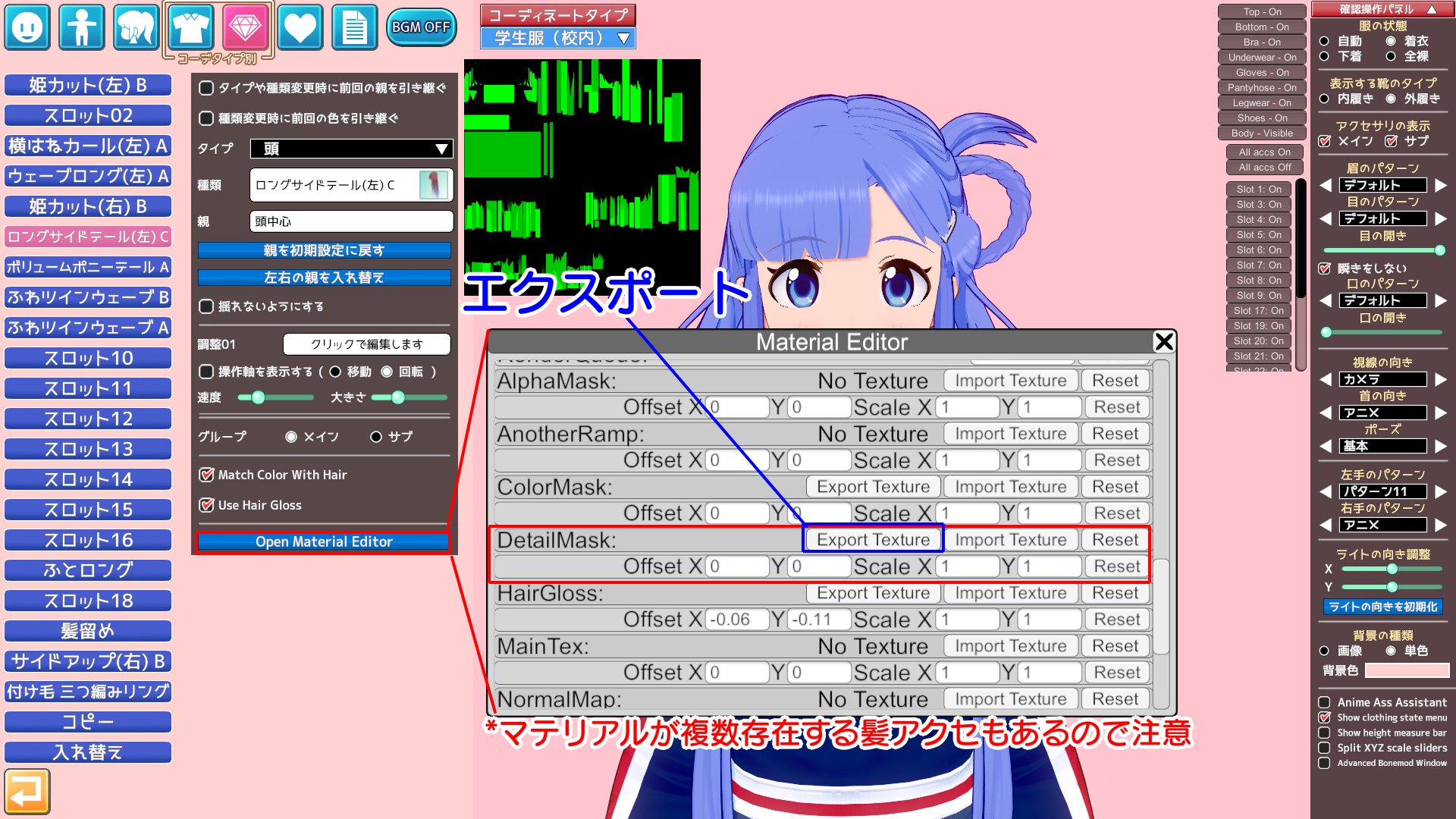This screenshot has height=819, width=1456.
Task: Click the orange return arrow icon
Action: pyautogui.click(x=27, y=792)
